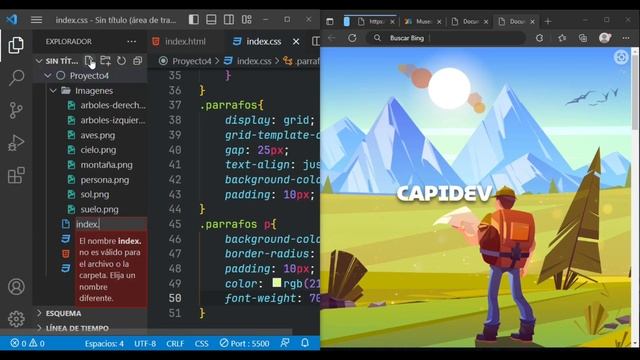Collapse the SIN TÍT... workspace section
Viewport: 640px width, 360px height.
pos(39,61)
